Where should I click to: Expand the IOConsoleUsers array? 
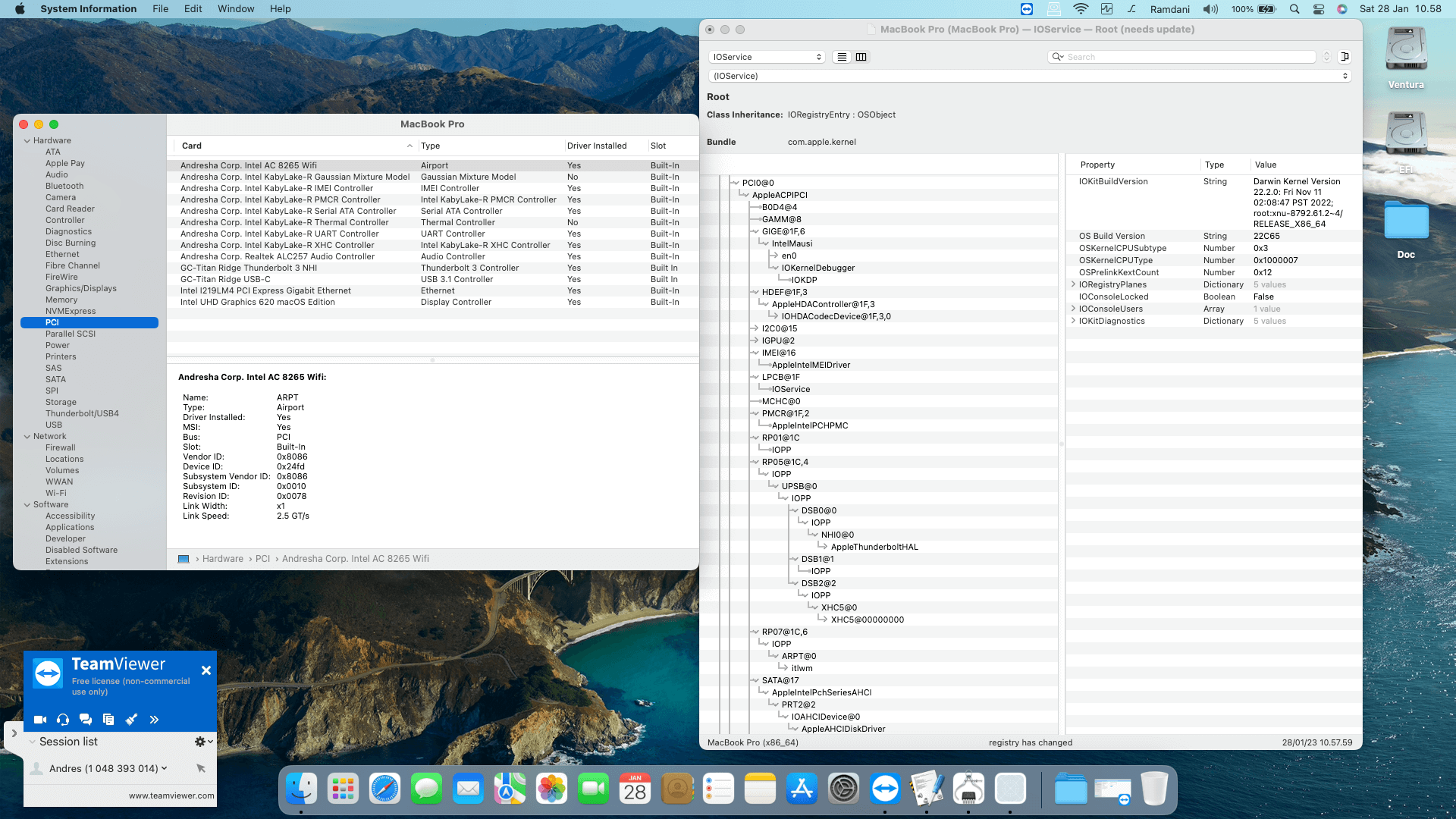(x=1073, y=309)
